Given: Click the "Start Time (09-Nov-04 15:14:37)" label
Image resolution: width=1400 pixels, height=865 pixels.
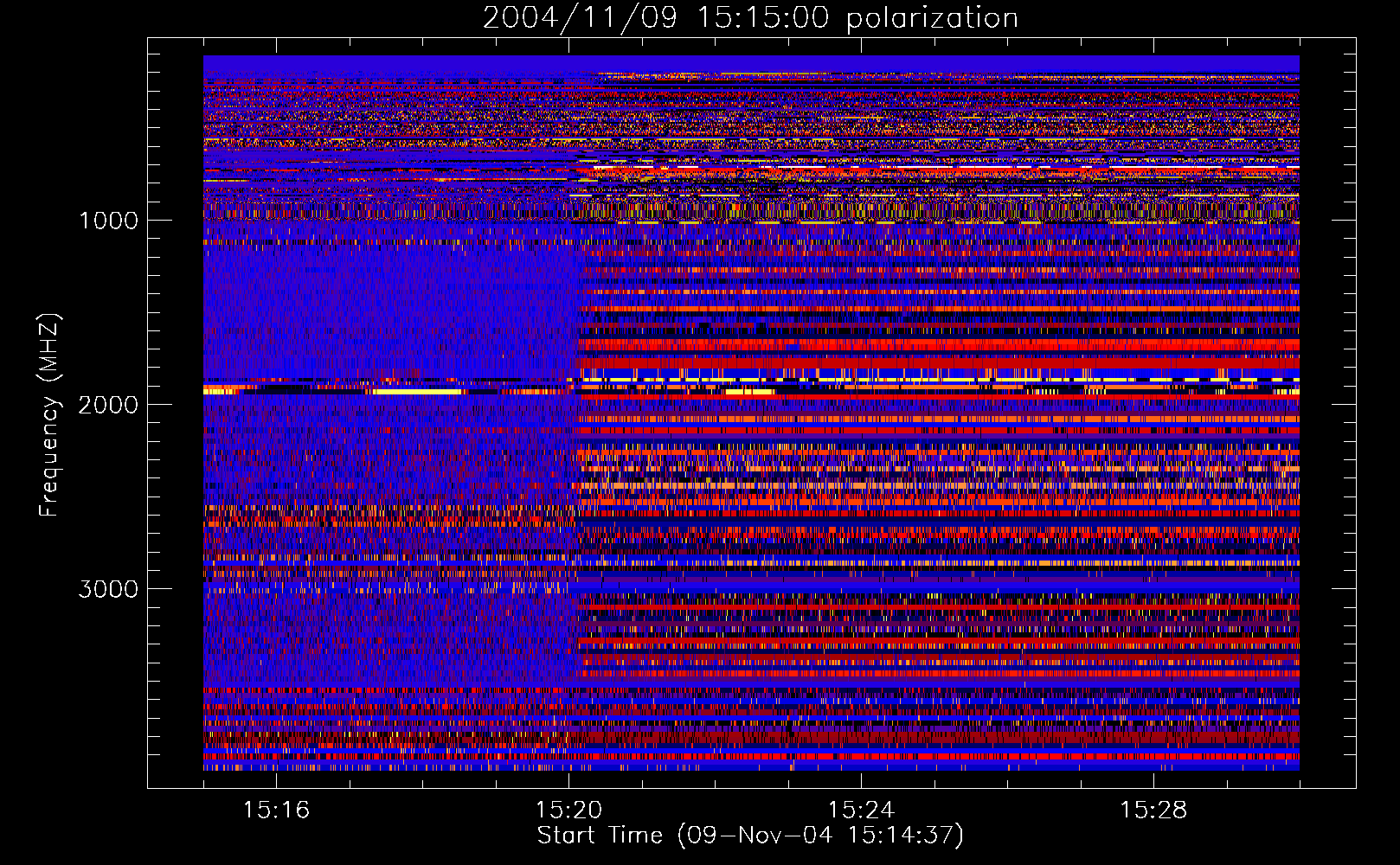Looking at the screenshot, I should point(750,836).
